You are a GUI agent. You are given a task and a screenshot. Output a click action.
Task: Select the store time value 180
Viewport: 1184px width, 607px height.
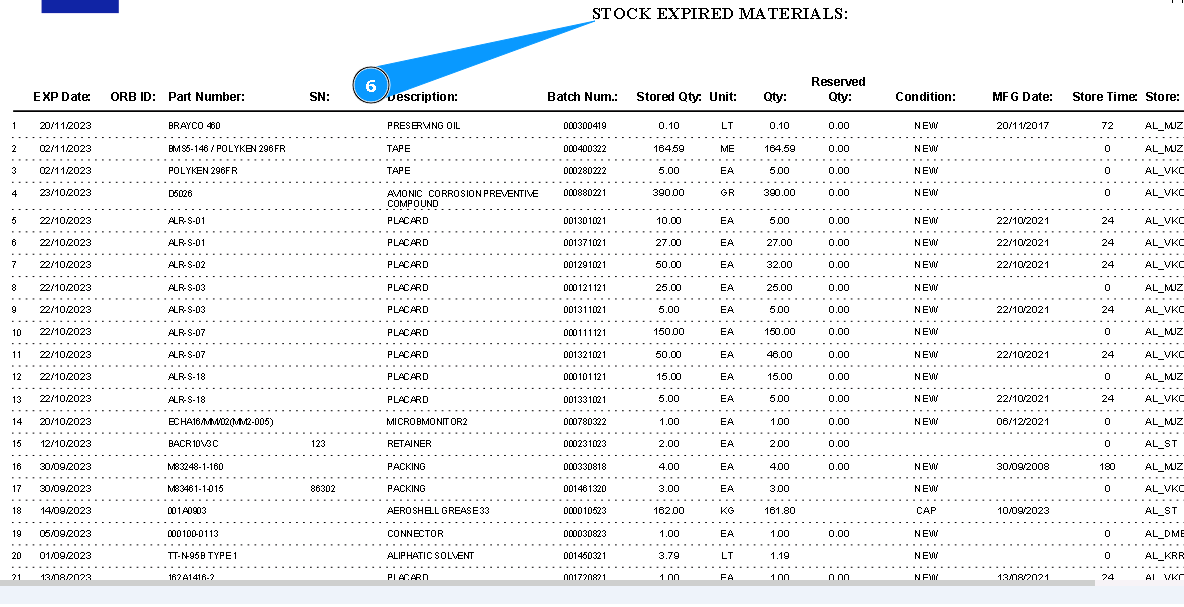pos(1107,467)
